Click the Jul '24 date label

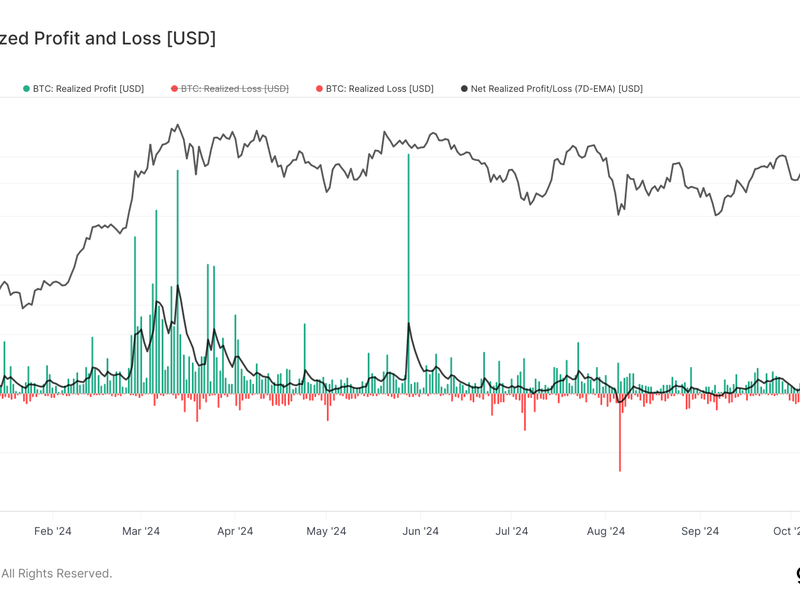[x=512, y=531]
